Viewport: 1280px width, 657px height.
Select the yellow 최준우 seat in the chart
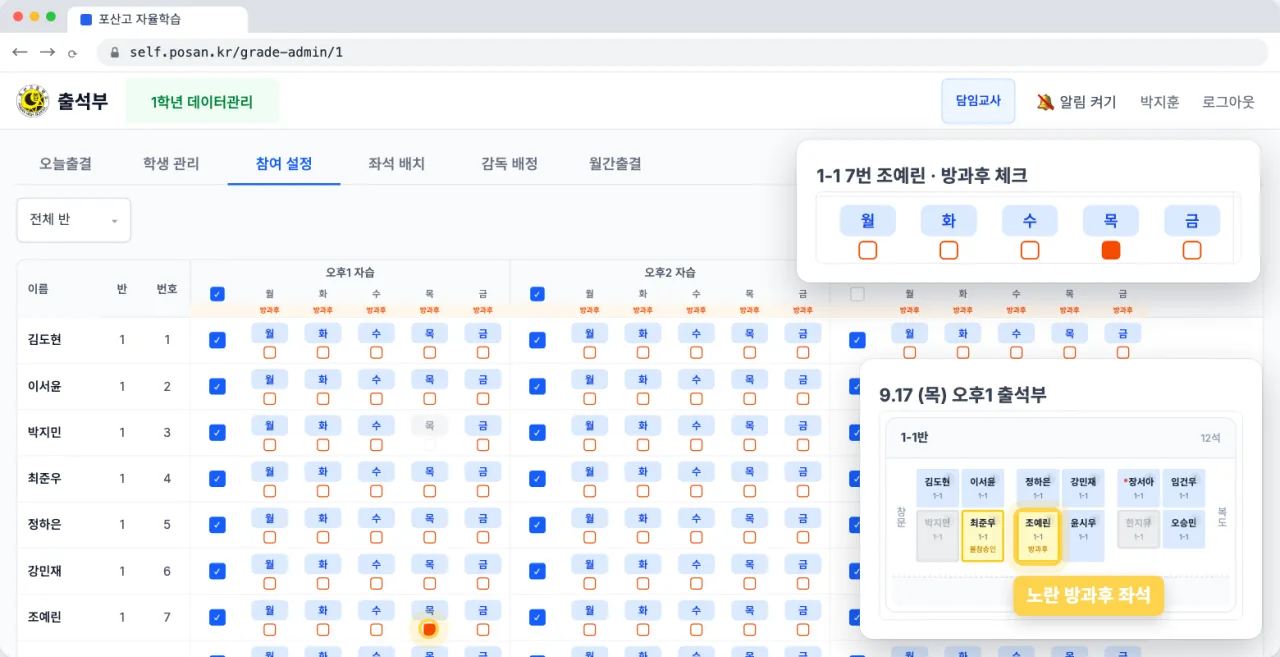point(982,535)
